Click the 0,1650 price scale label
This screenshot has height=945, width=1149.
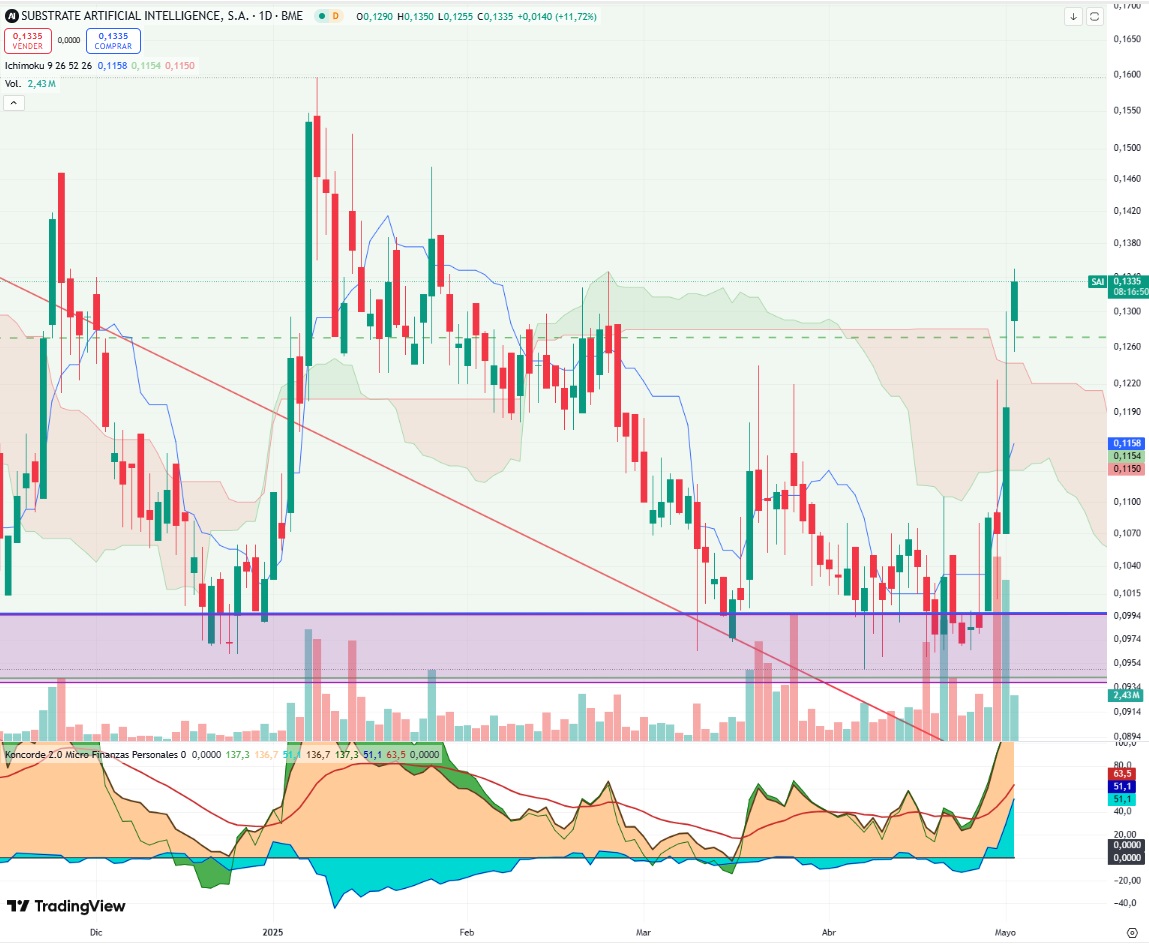click(1127, 39)
